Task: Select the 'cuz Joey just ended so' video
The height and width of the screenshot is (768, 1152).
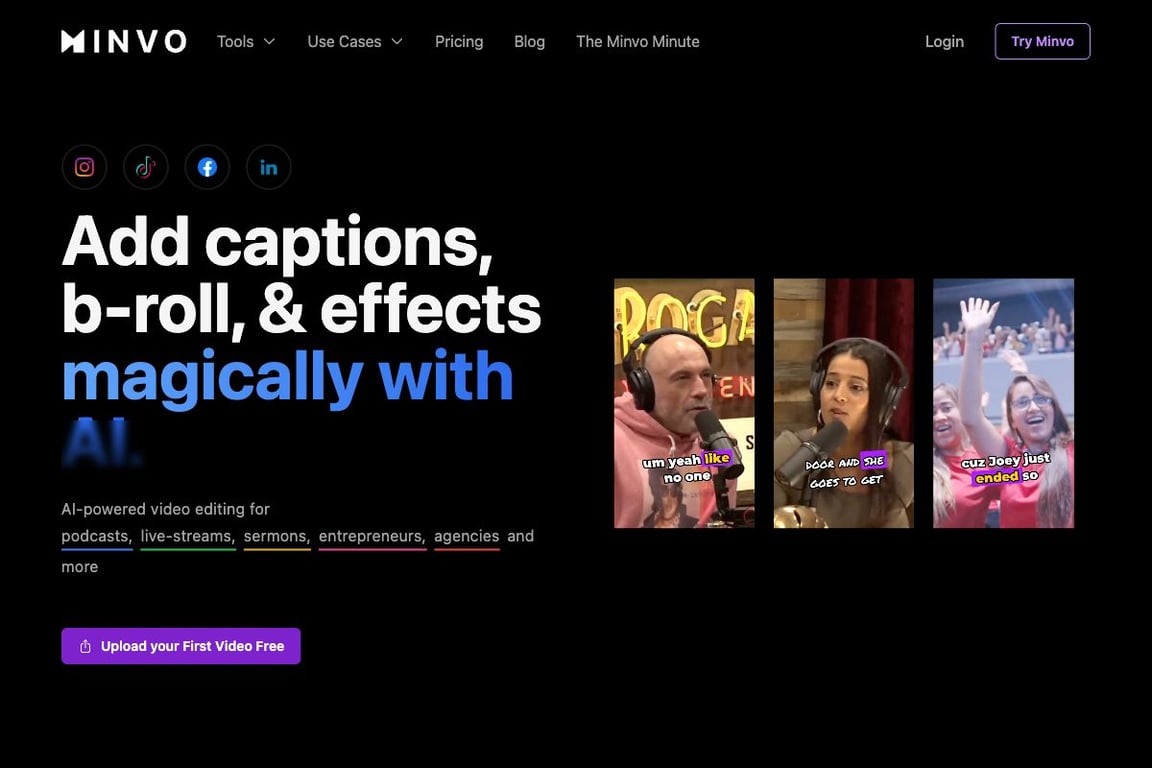Action: 1004,403
